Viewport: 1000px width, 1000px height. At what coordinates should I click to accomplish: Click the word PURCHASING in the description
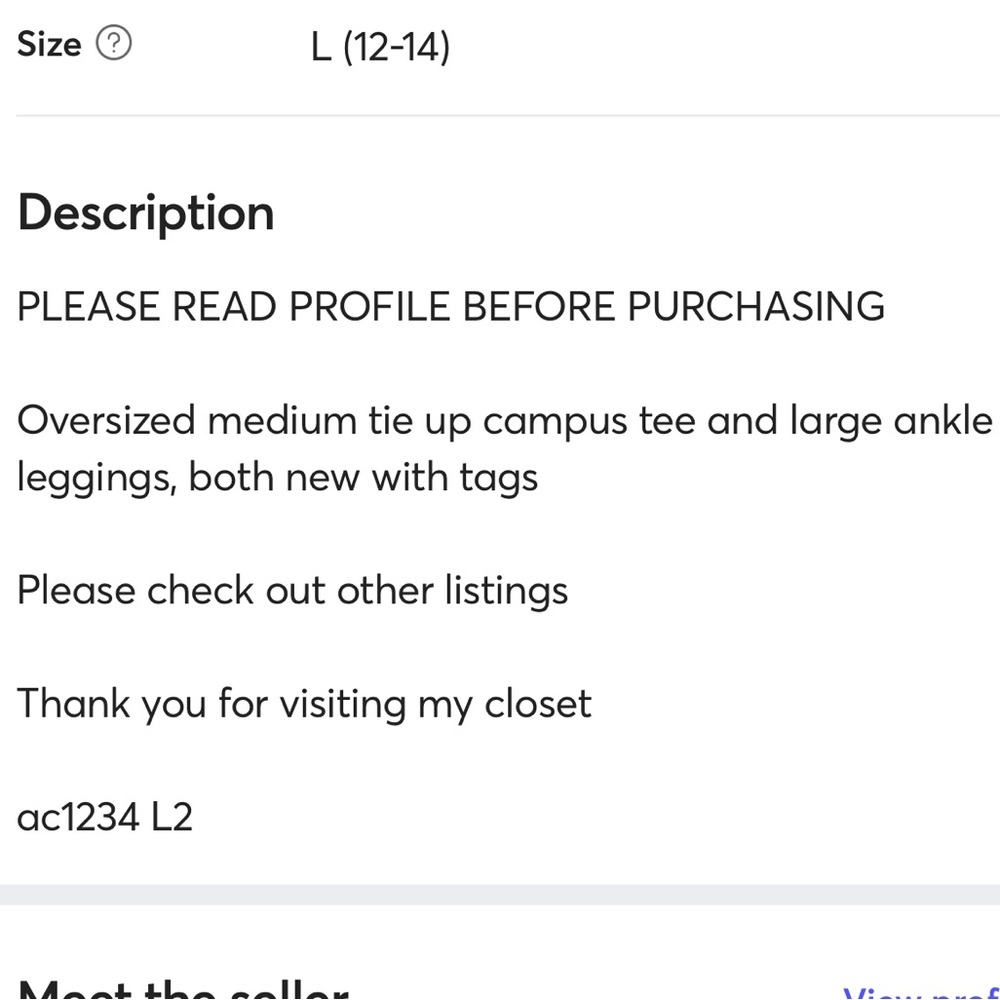(756, 307)
